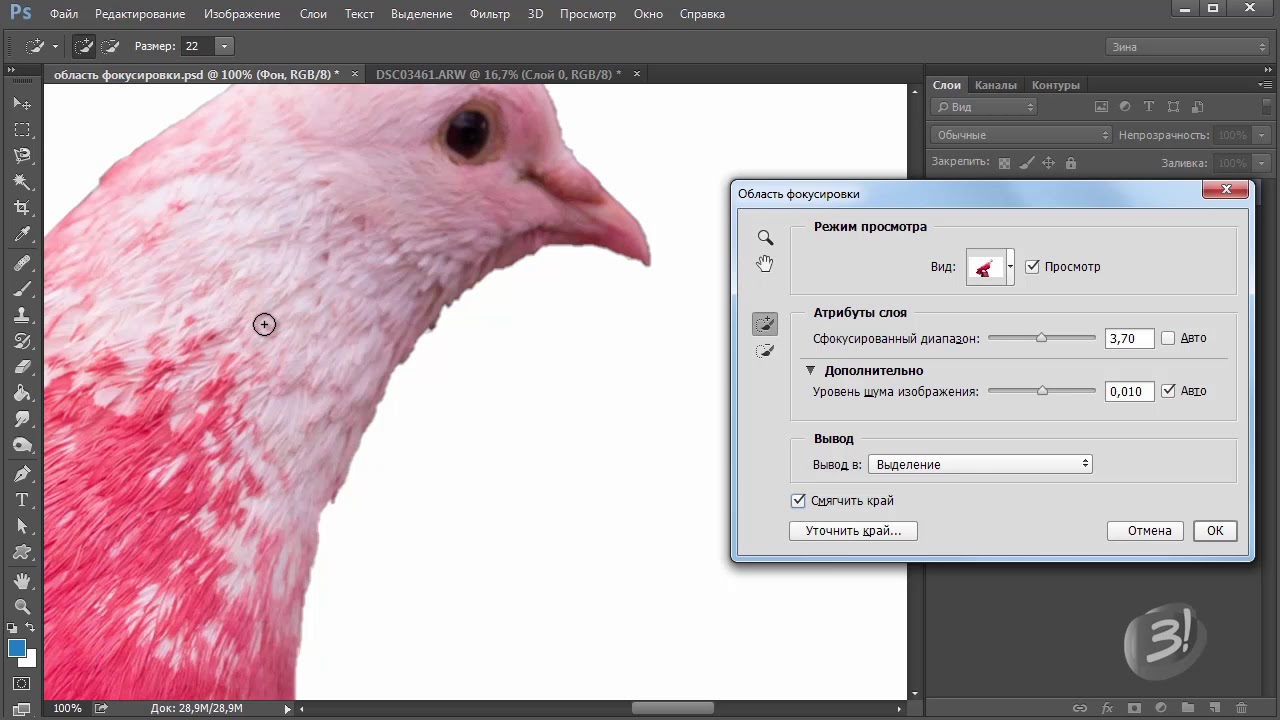Click the new adjustment layer icon
Image resolution: width=1280 pixels, height=720 pixels.
coord(1160,708)
